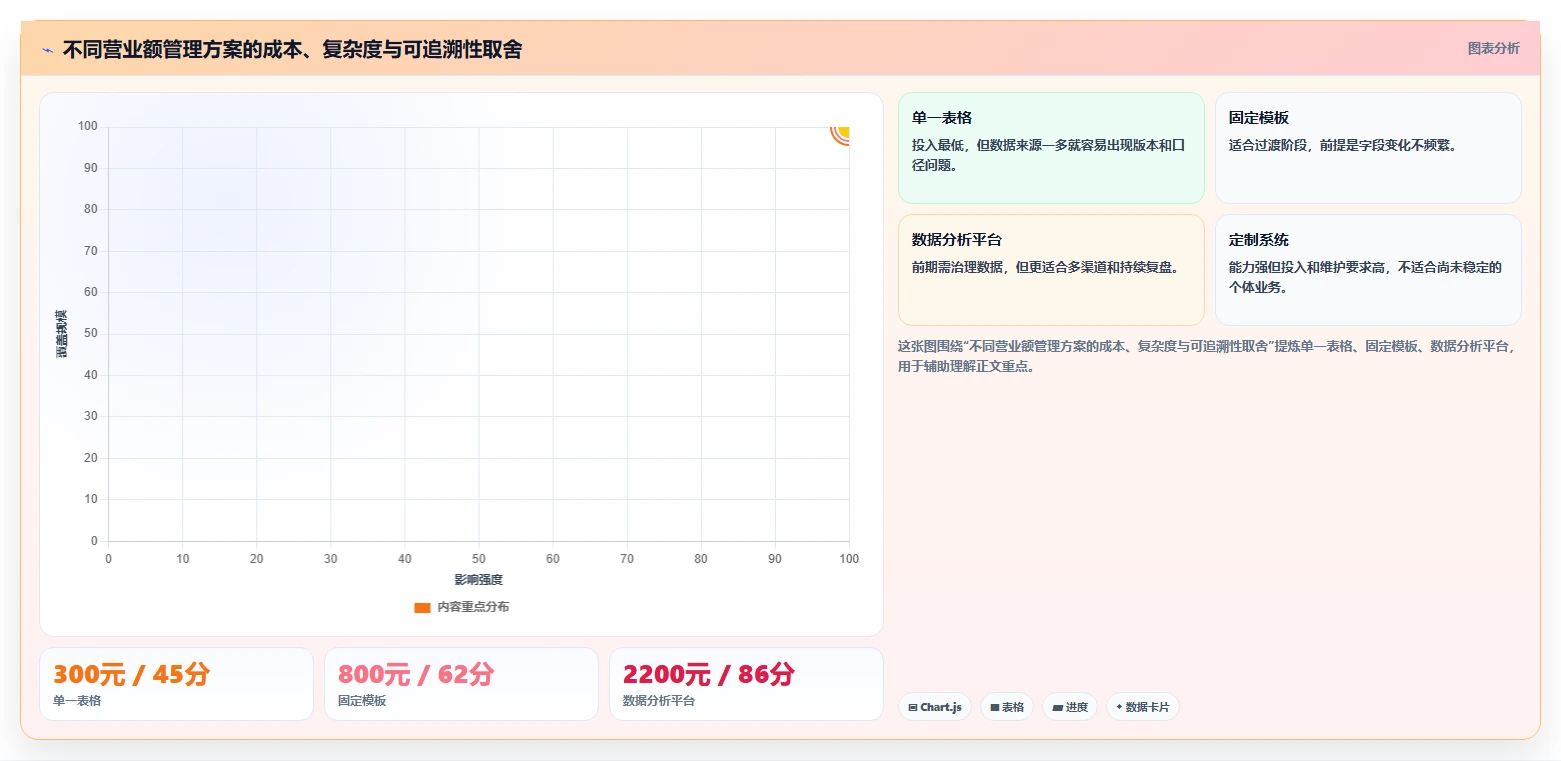
Task: Click the 覆盖规模 y-axis title
Action: [x=62, y=334]
